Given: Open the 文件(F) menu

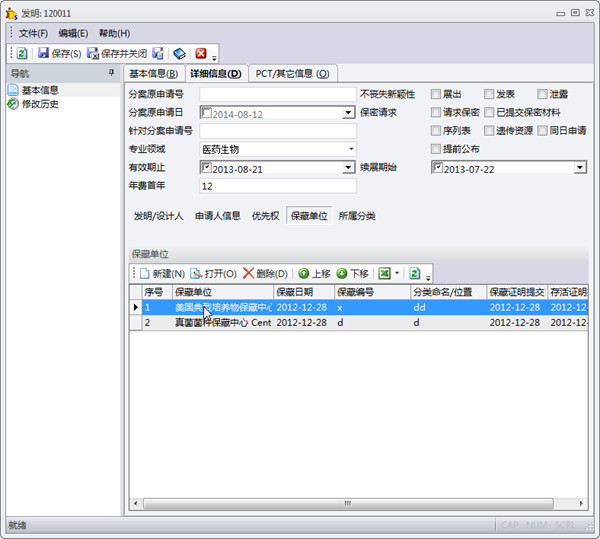Looking at the screenshot, I should point(33,33).
